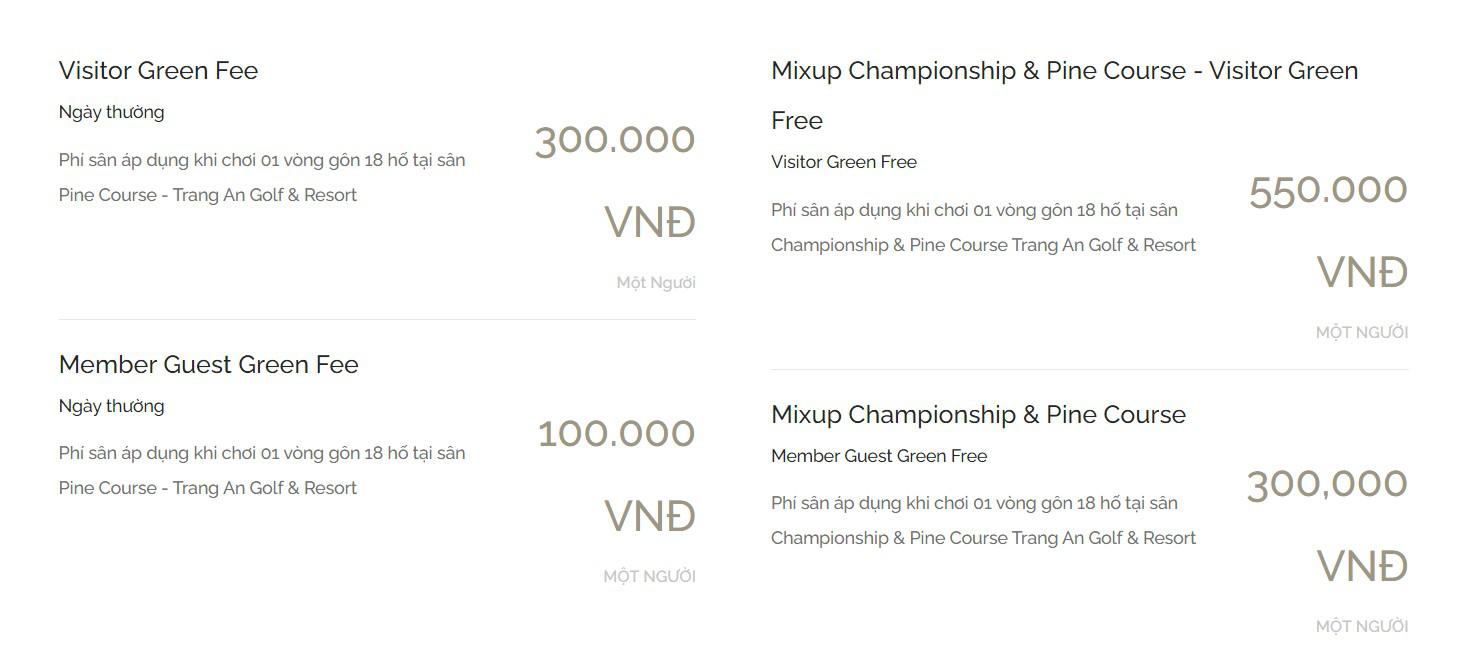Click the "Member Guest Green Free" subtitle
1472x663 pixels.
pyautogui.click(x=878, y=456)
